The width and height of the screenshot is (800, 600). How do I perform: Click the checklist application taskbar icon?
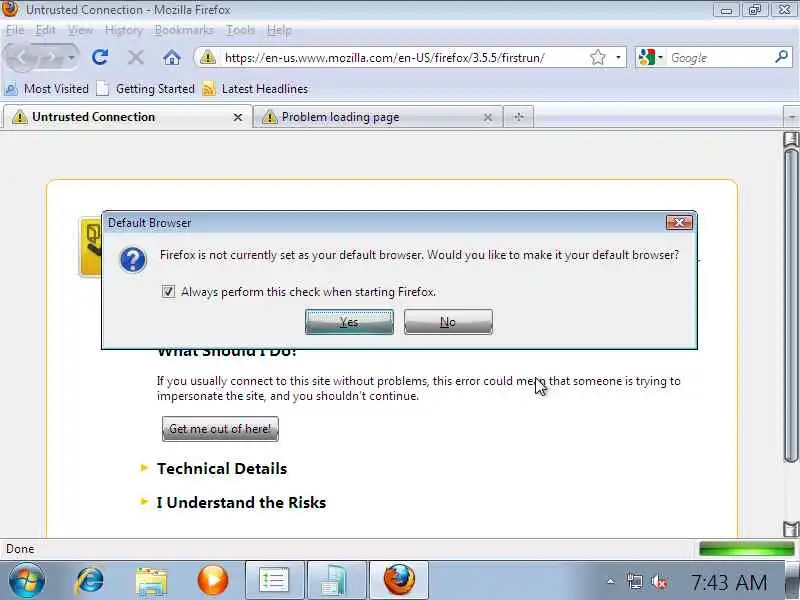click(x=274, y=580)
